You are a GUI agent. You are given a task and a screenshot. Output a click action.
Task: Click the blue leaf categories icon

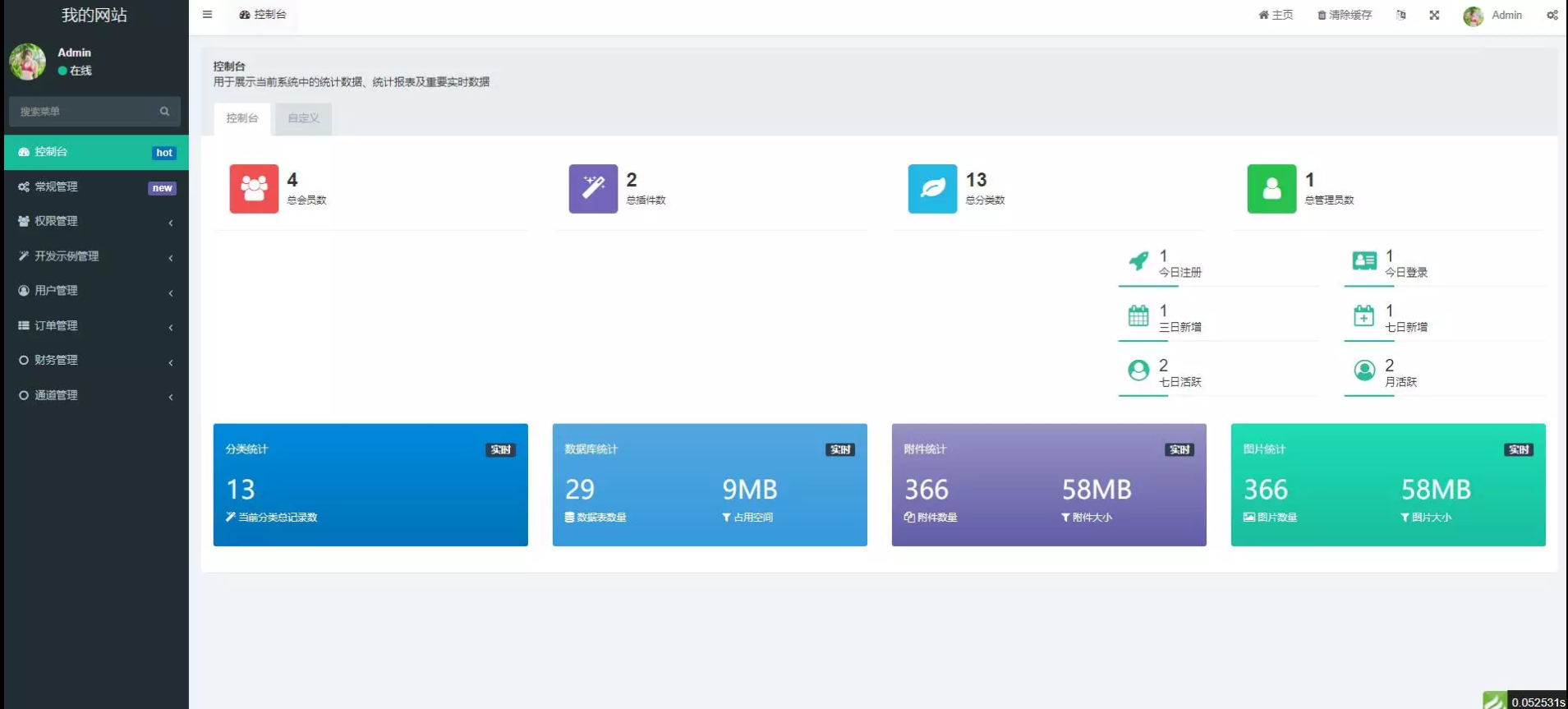(x=932, y=189)
